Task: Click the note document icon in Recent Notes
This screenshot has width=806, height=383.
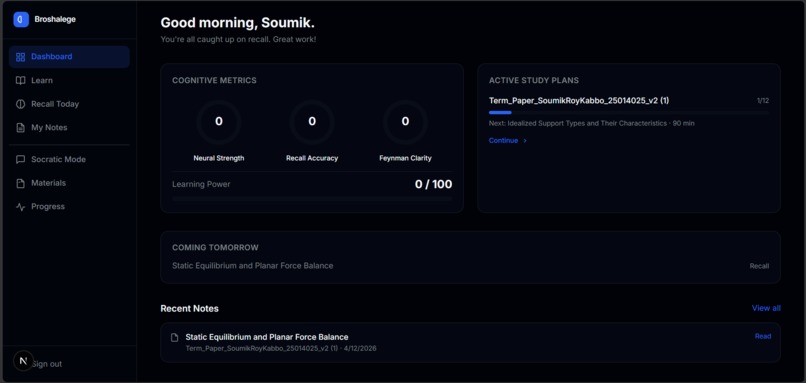Action: (x=175, y=338)
